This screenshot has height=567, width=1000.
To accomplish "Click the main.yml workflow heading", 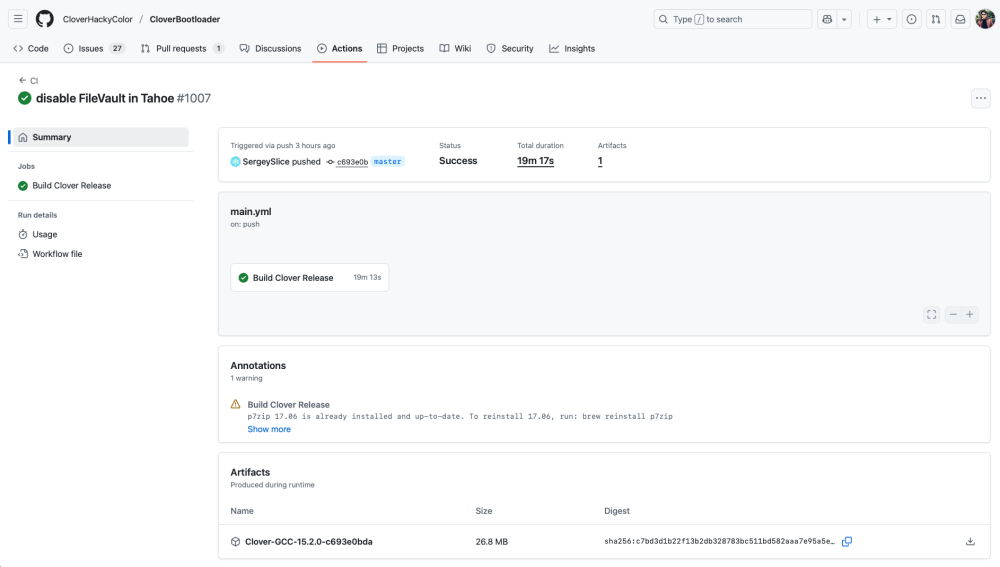I will [x=251, y=212].
